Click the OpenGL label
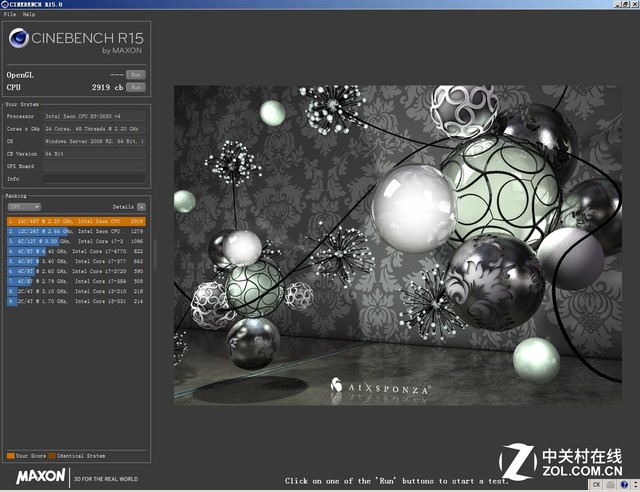 [x=20, y=75]
